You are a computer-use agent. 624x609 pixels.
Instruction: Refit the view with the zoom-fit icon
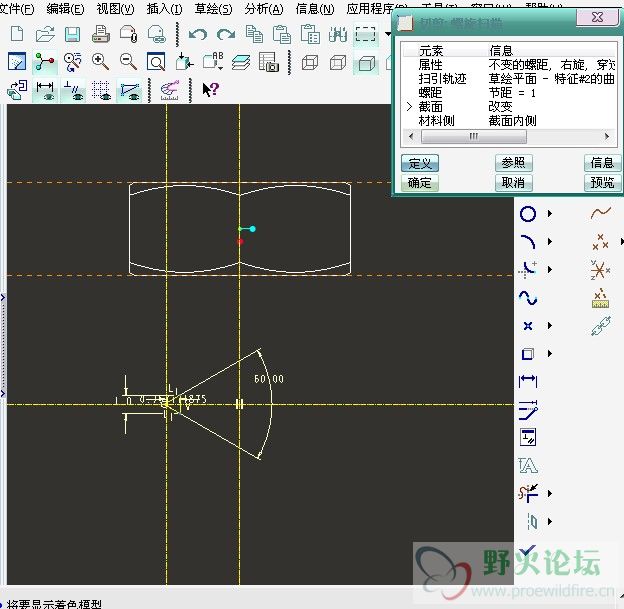(x=156, y=62)
